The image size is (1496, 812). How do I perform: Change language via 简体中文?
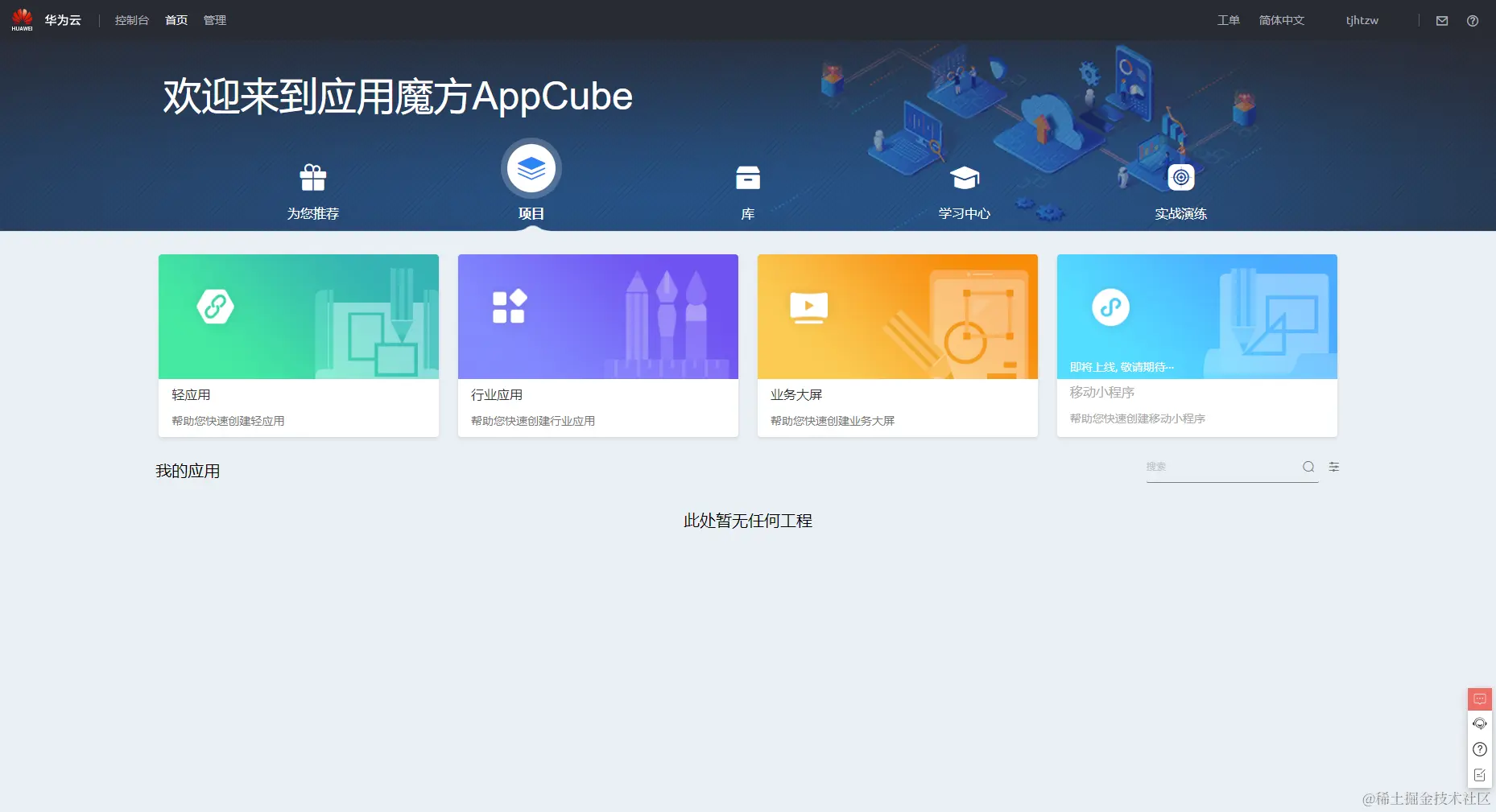[x=1282, y=20]
